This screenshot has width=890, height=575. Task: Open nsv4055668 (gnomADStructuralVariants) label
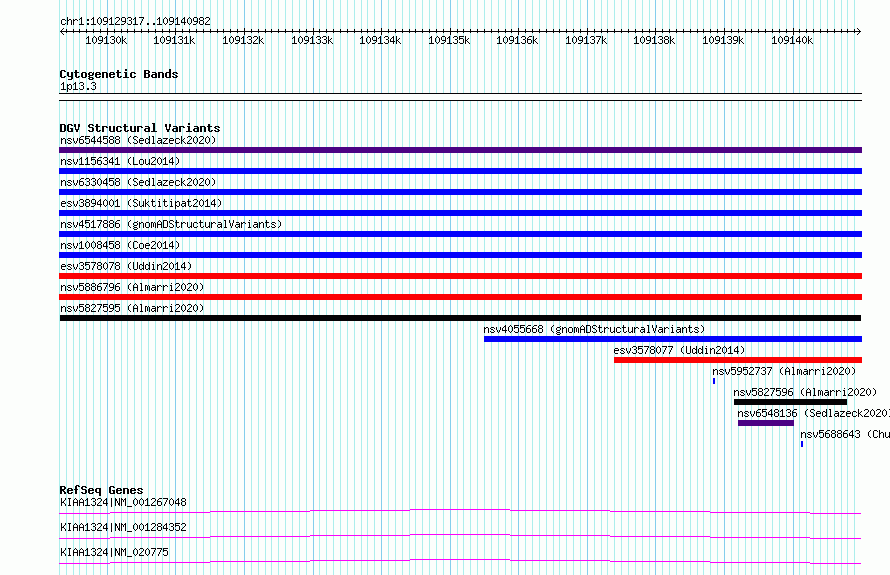click(x=594, y=329)
